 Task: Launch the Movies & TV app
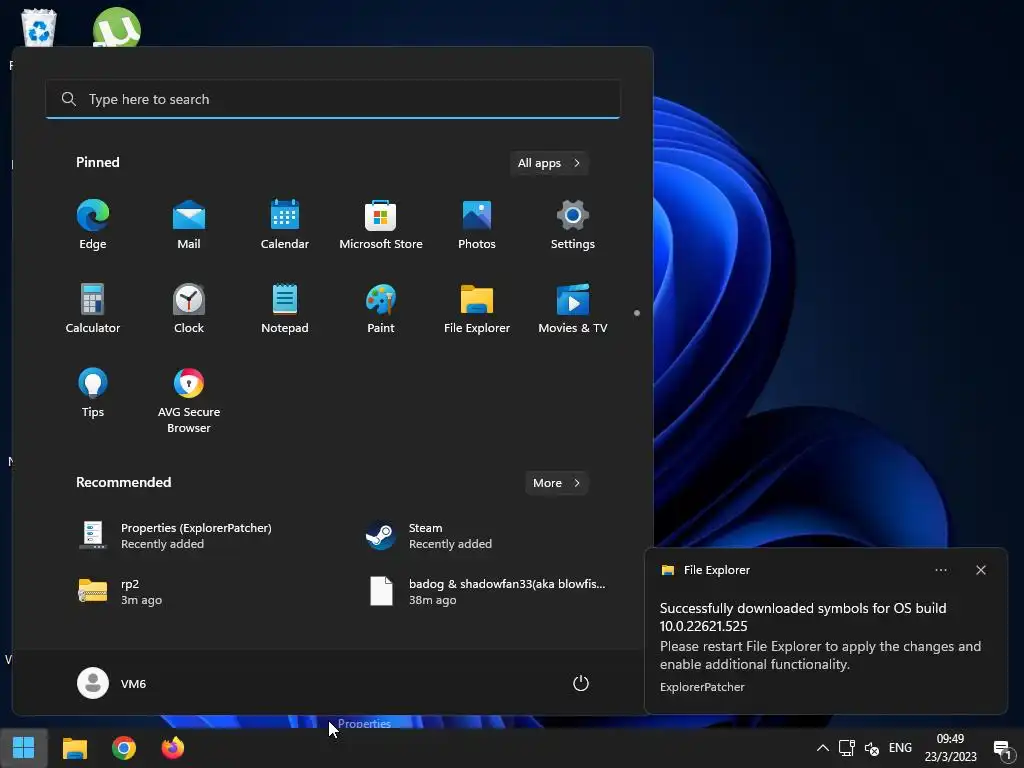[573, 309]
